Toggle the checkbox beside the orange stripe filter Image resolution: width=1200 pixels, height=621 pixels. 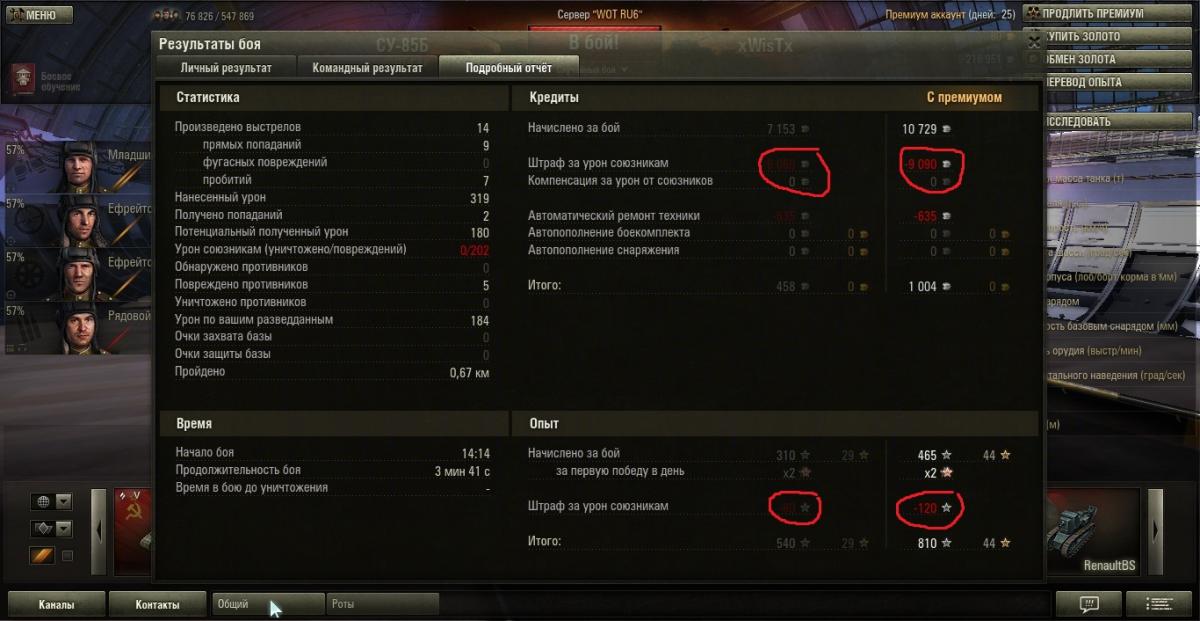click(x=68, y=556)
